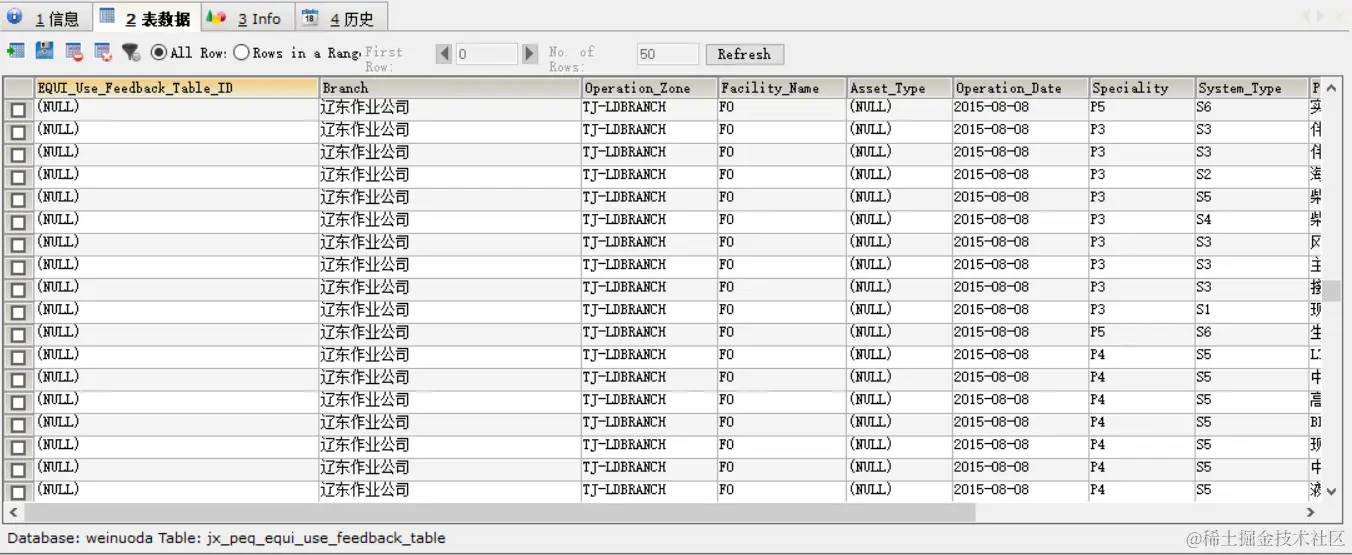
Task: Switch to the 1 信息 tab
Action: [46, 18]
